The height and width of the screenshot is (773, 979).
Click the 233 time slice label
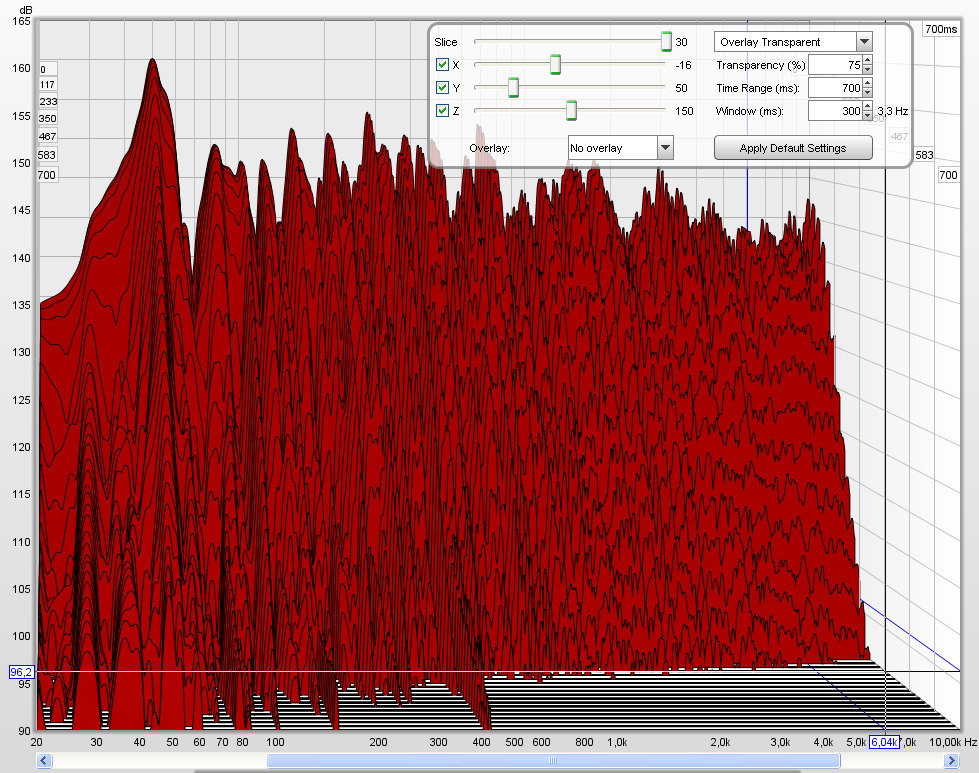coord(48,101)
